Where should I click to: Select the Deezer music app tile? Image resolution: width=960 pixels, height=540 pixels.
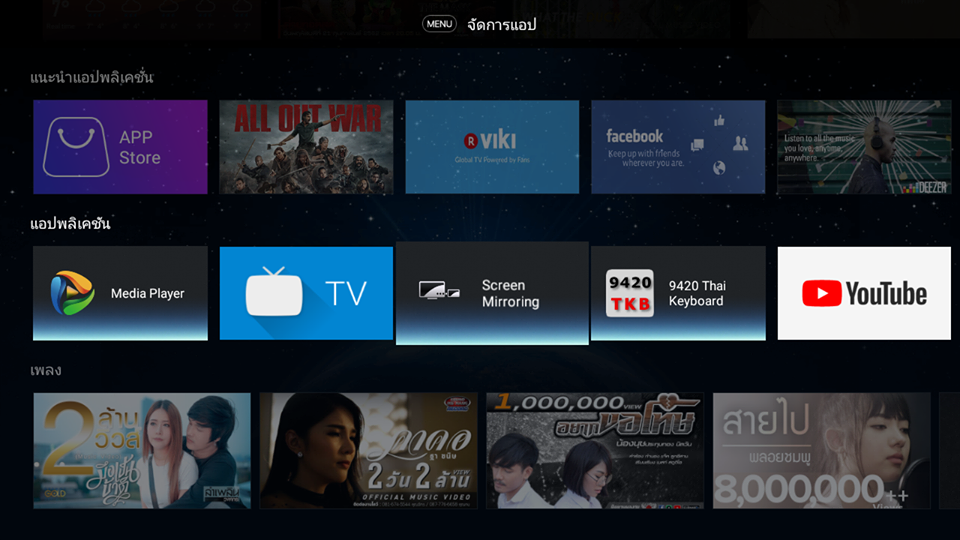click(864, 147)
